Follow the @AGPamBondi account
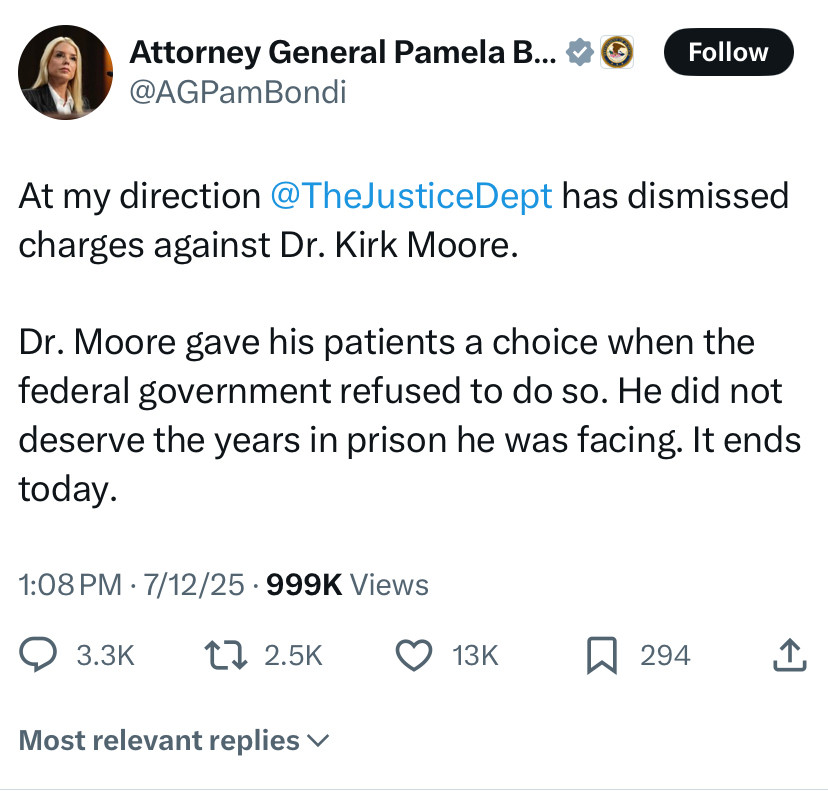 pyautogui.click(x=728, y=52)
